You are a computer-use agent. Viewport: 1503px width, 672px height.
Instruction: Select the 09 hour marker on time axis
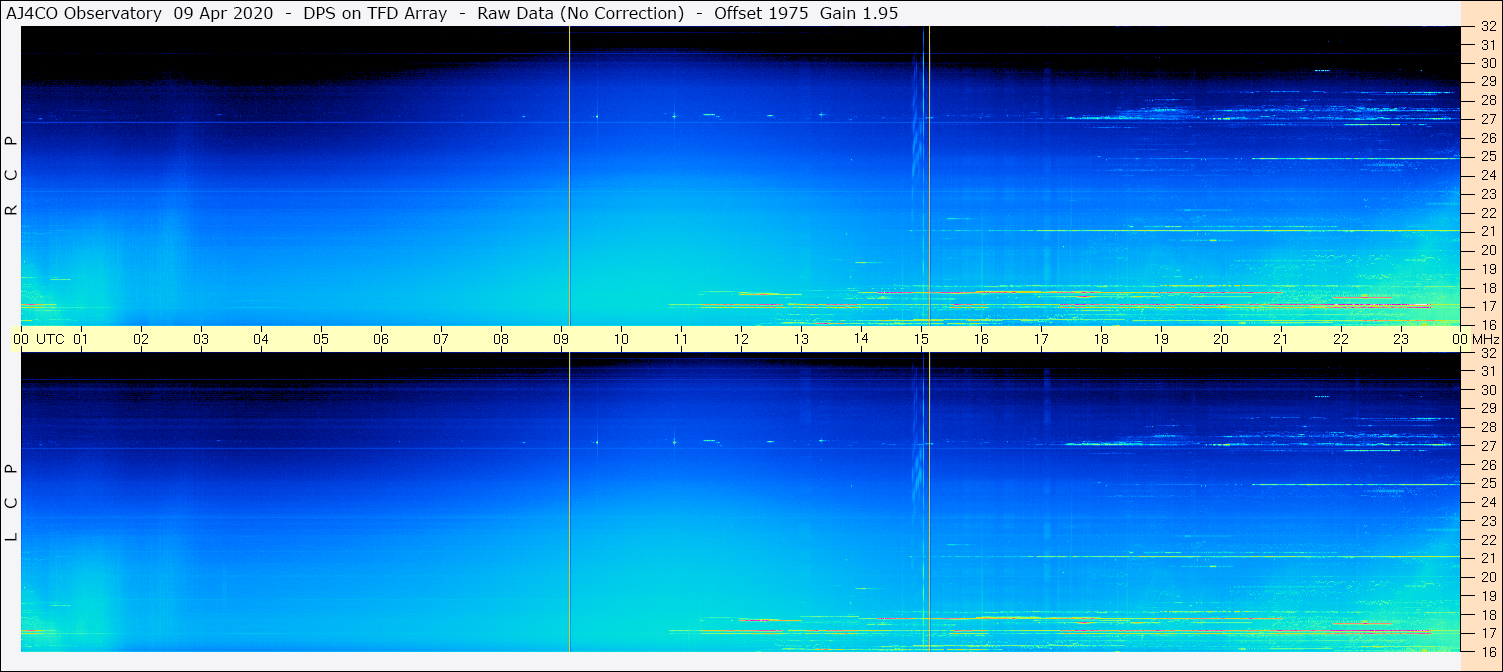[x=561, y=339]
